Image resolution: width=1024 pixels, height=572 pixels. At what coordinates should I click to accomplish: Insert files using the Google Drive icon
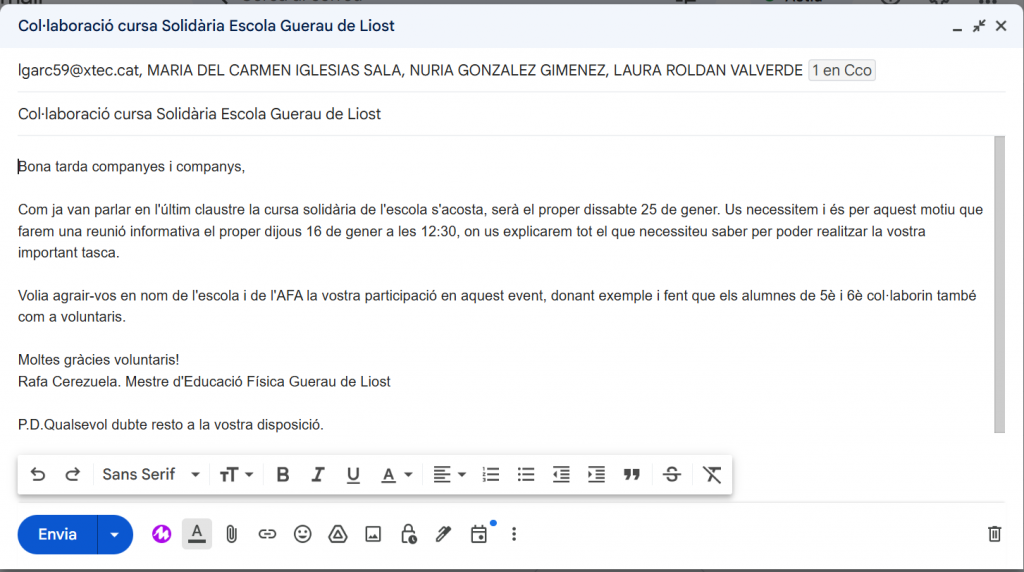coord(338,534)
